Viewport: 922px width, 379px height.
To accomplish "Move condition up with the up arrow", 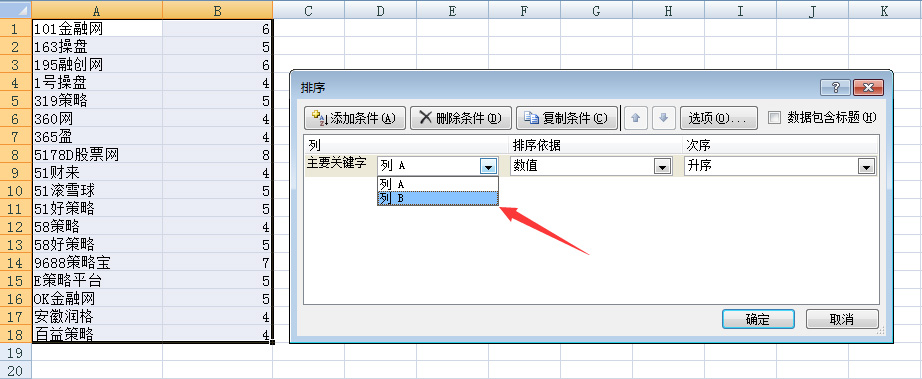I will tap(635, 118).
